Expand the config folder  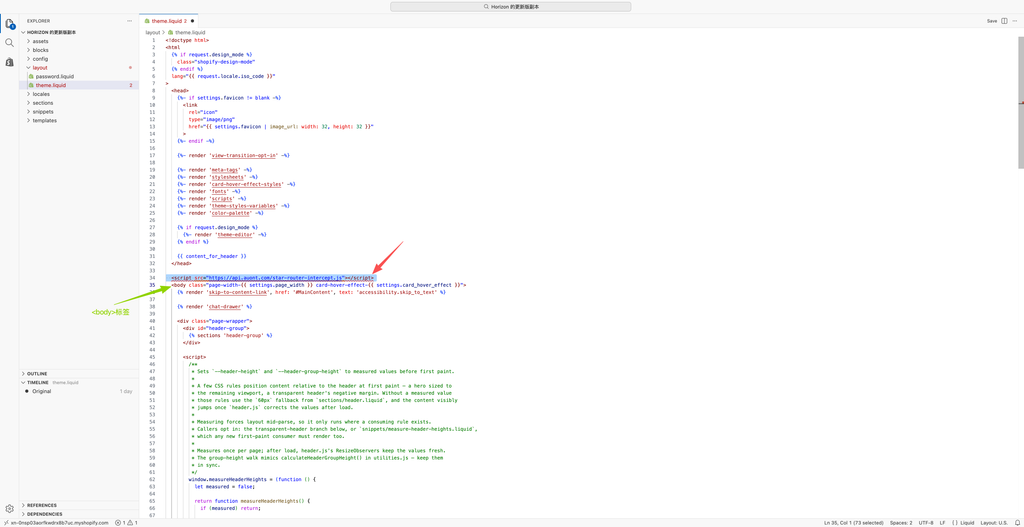click(40, 59)
